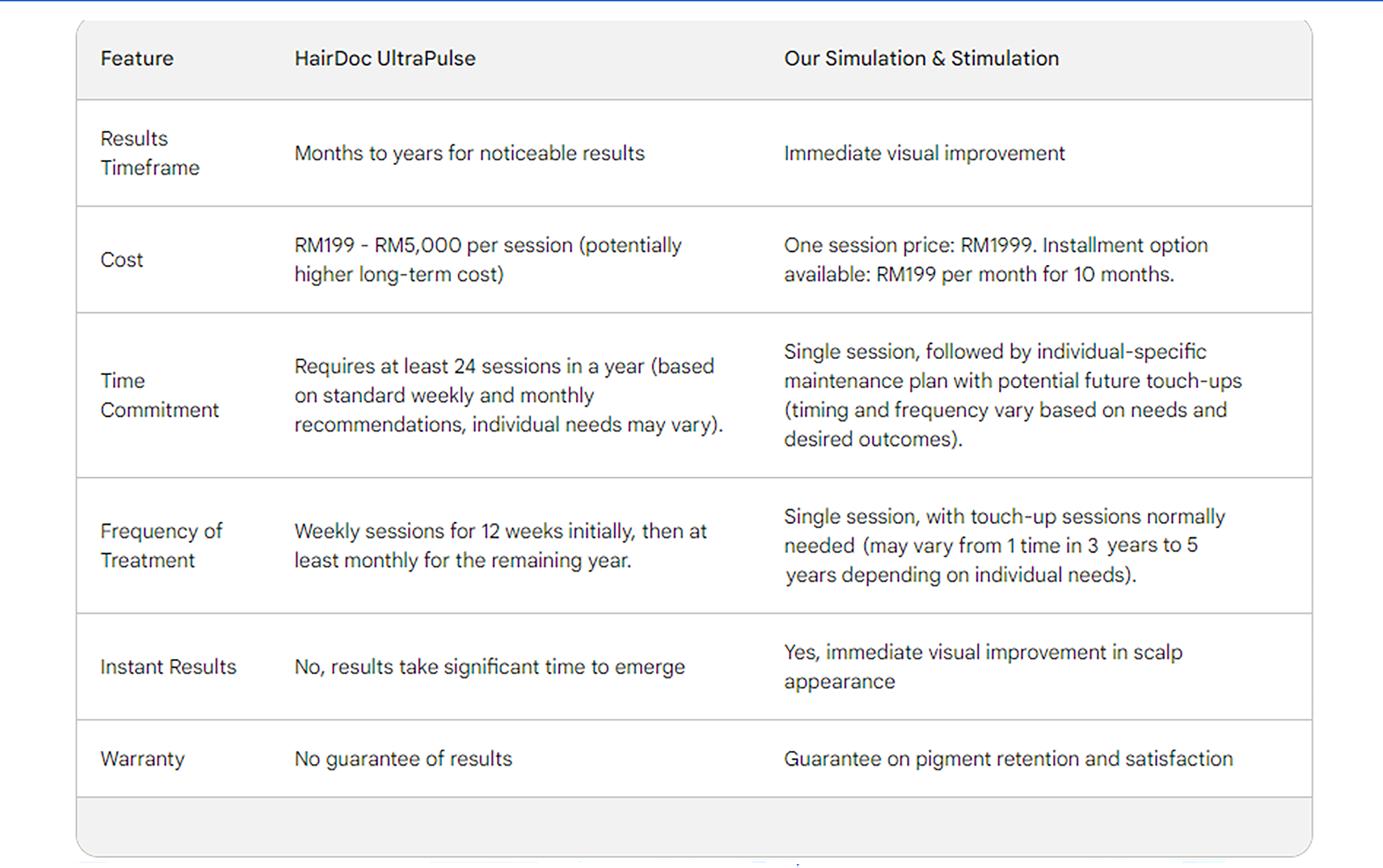Click 'Months to years for noticeable results'
This screenshot has height=868, width=1383.
[x=469, y=153]
